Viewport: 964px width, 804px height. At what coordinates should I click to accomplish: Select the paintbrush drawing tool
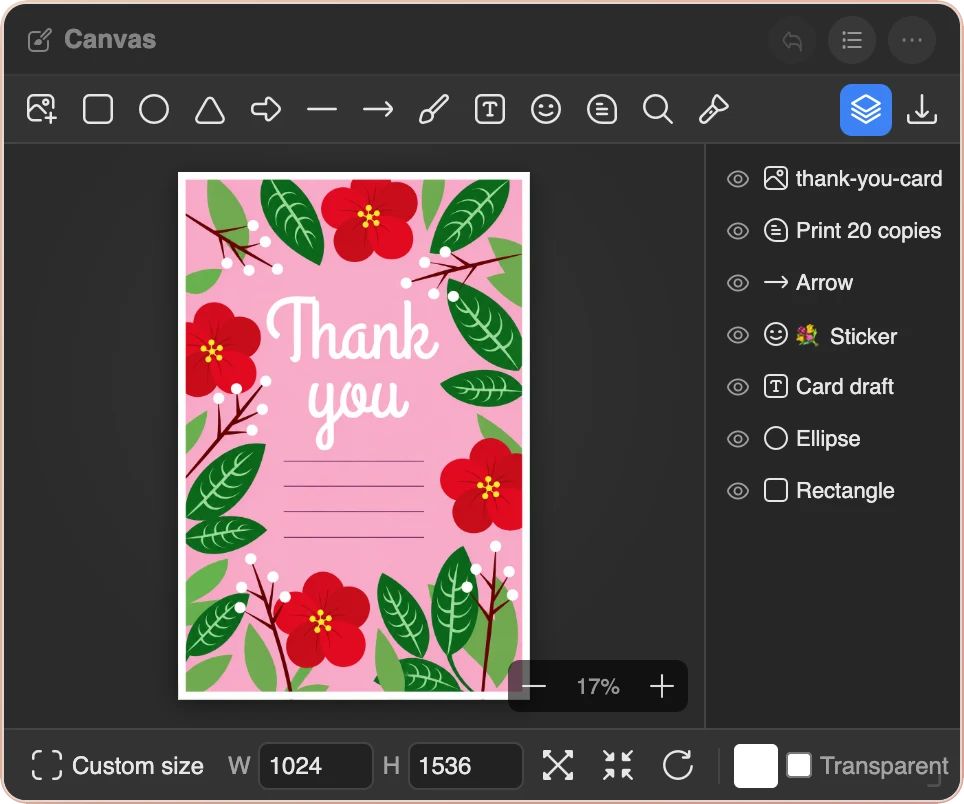coord(433,109)
